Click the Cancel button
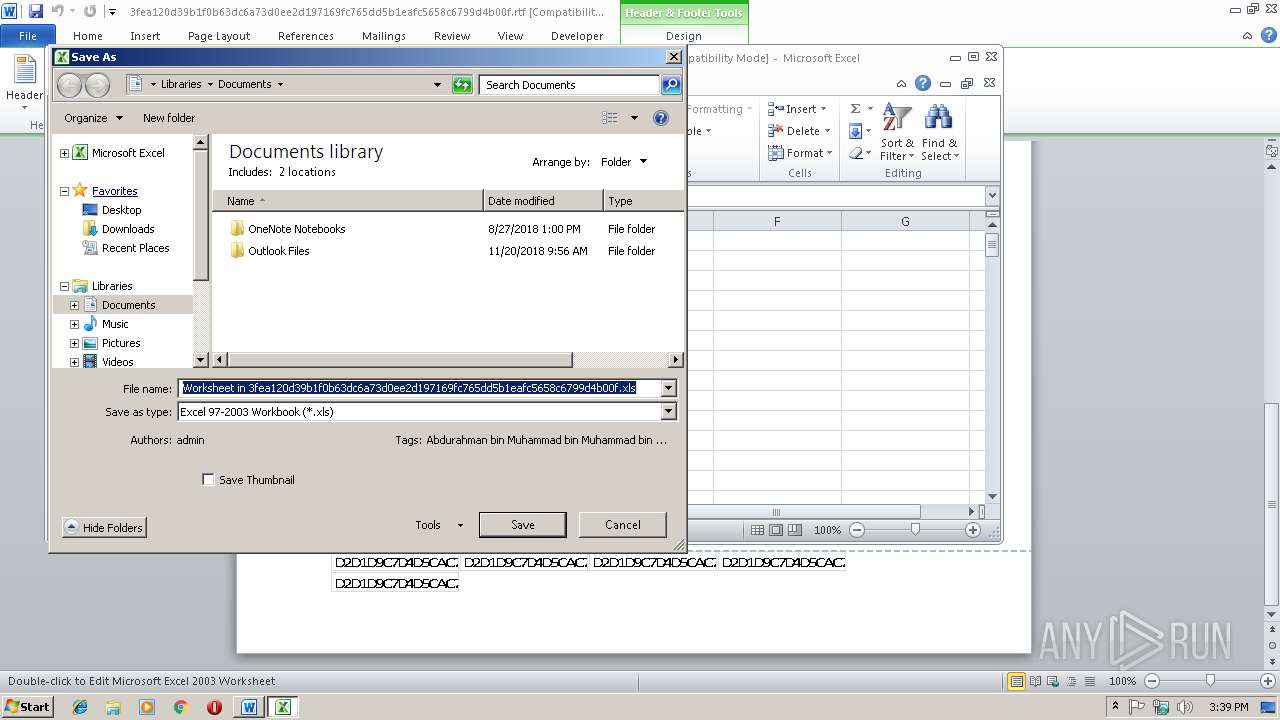The width and height of the screenshot is (1280, 720). (x=623, y=525)
